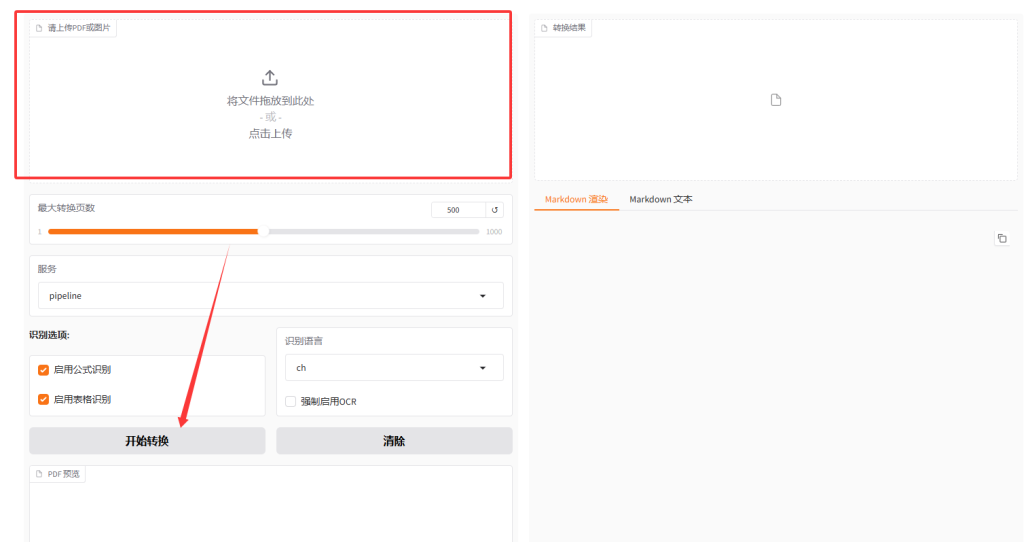This screenshot has width=1024, height=542.
Task: Click the 最大转换页数 label
Action: [x=66, y=208]
